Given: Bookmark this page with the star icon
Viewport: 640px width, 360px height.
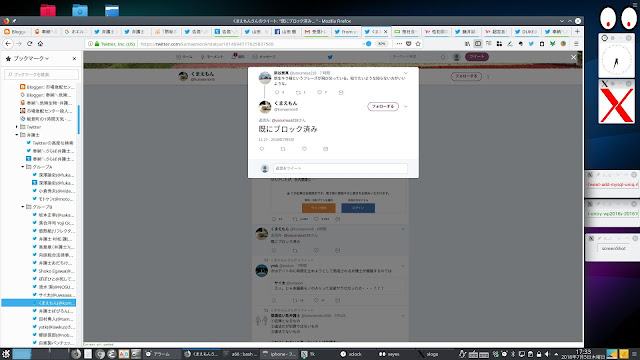Looking at the screenshot, I should pos(418,44).
